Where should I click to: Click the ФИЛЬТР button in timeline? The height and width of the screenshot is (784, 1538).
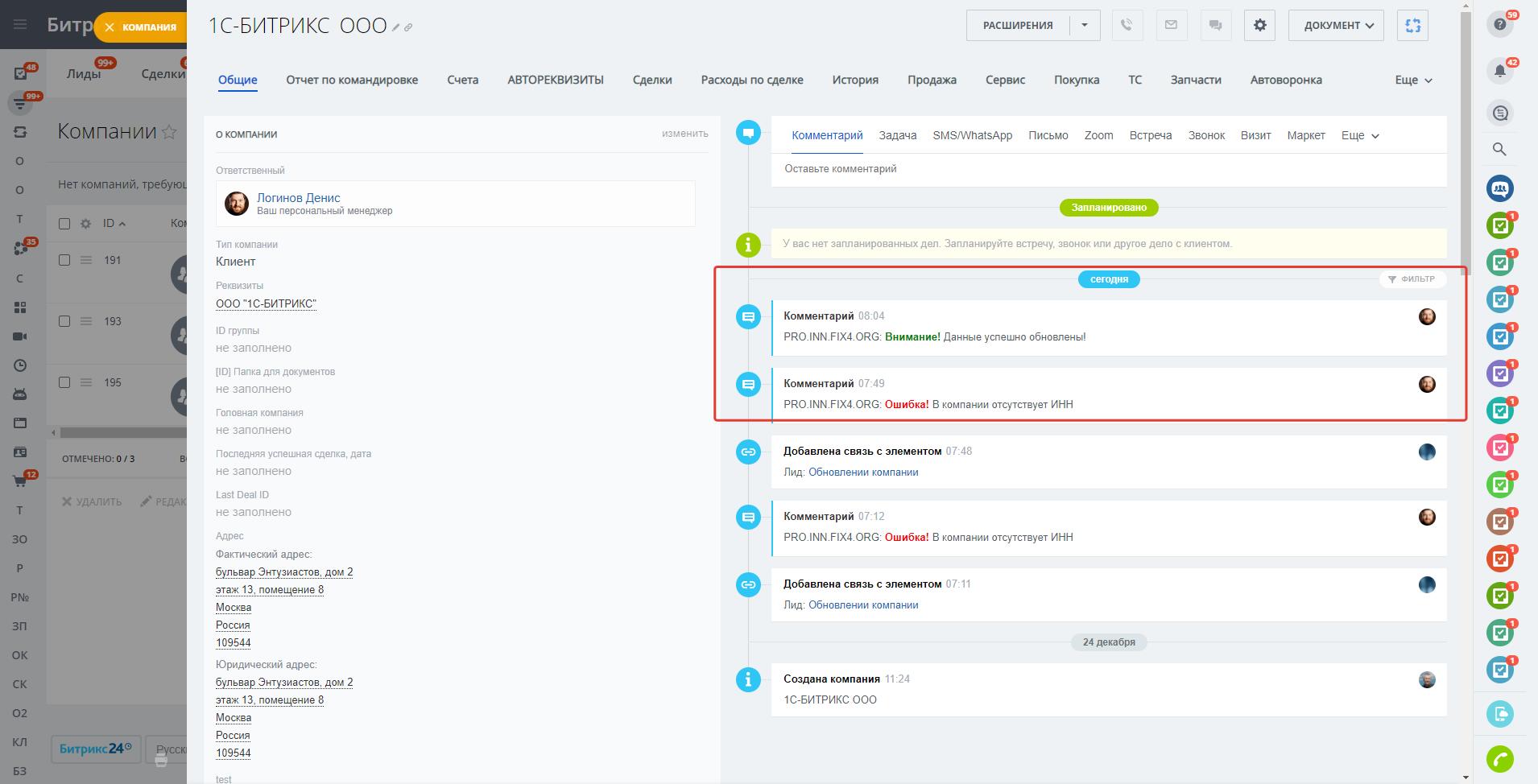click(1412, 279)
